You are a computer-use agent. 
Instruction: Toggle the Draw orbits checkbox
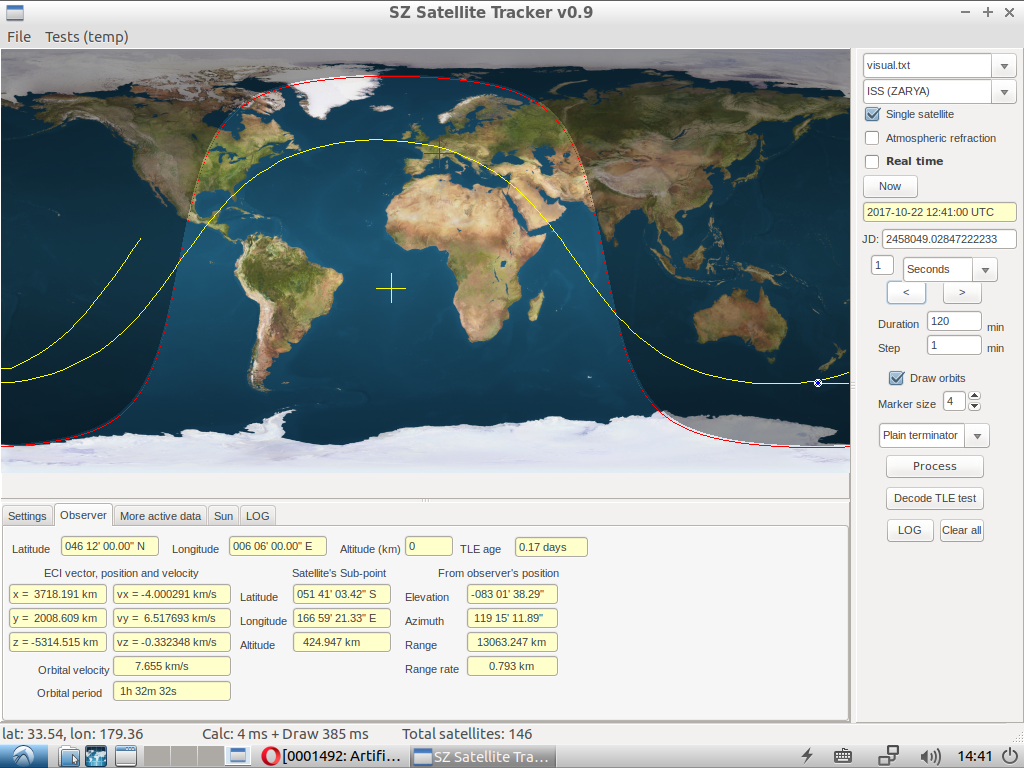[896, 378]
